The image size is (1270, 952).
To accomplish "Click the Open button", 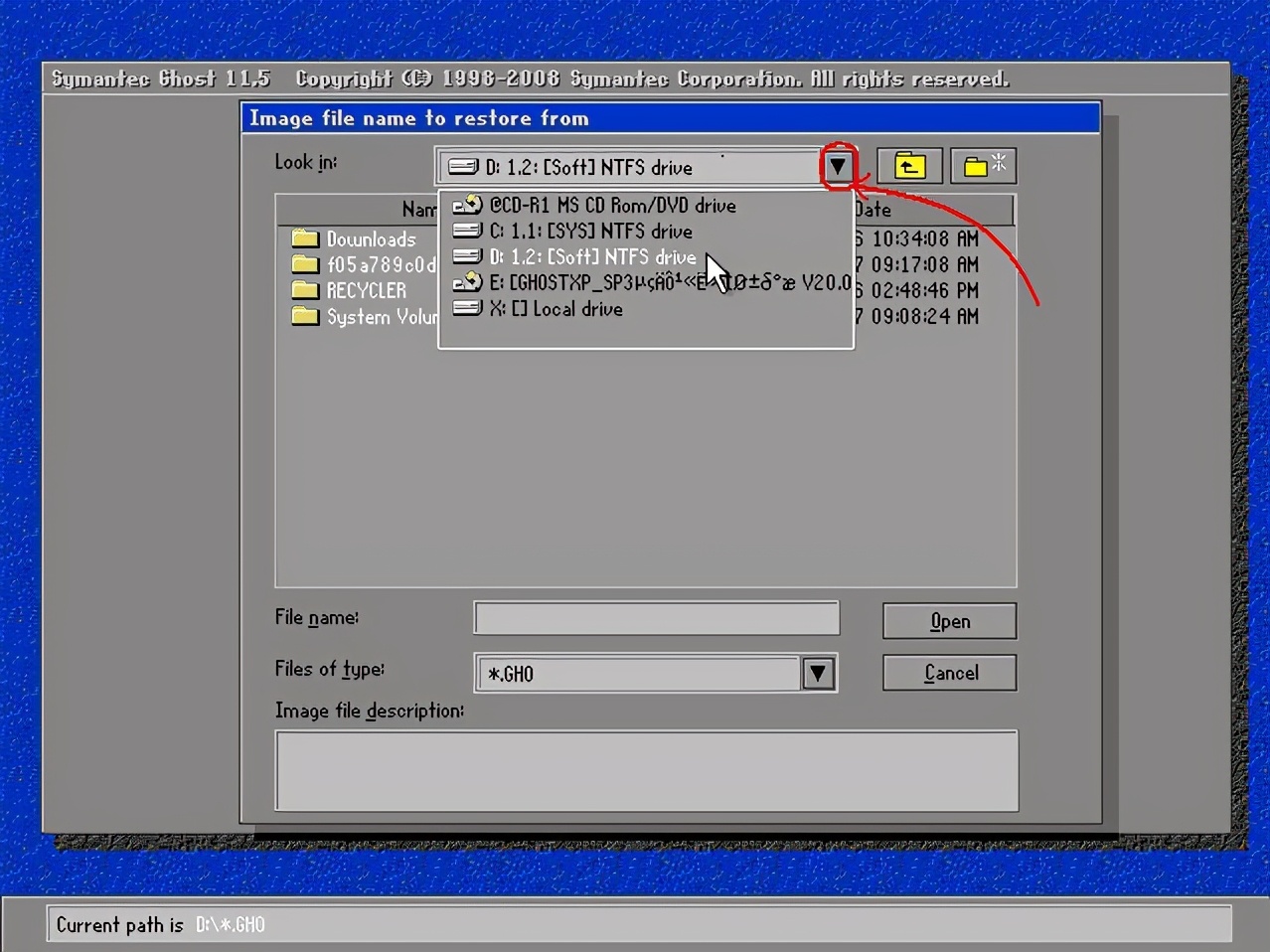I will 949,621.
